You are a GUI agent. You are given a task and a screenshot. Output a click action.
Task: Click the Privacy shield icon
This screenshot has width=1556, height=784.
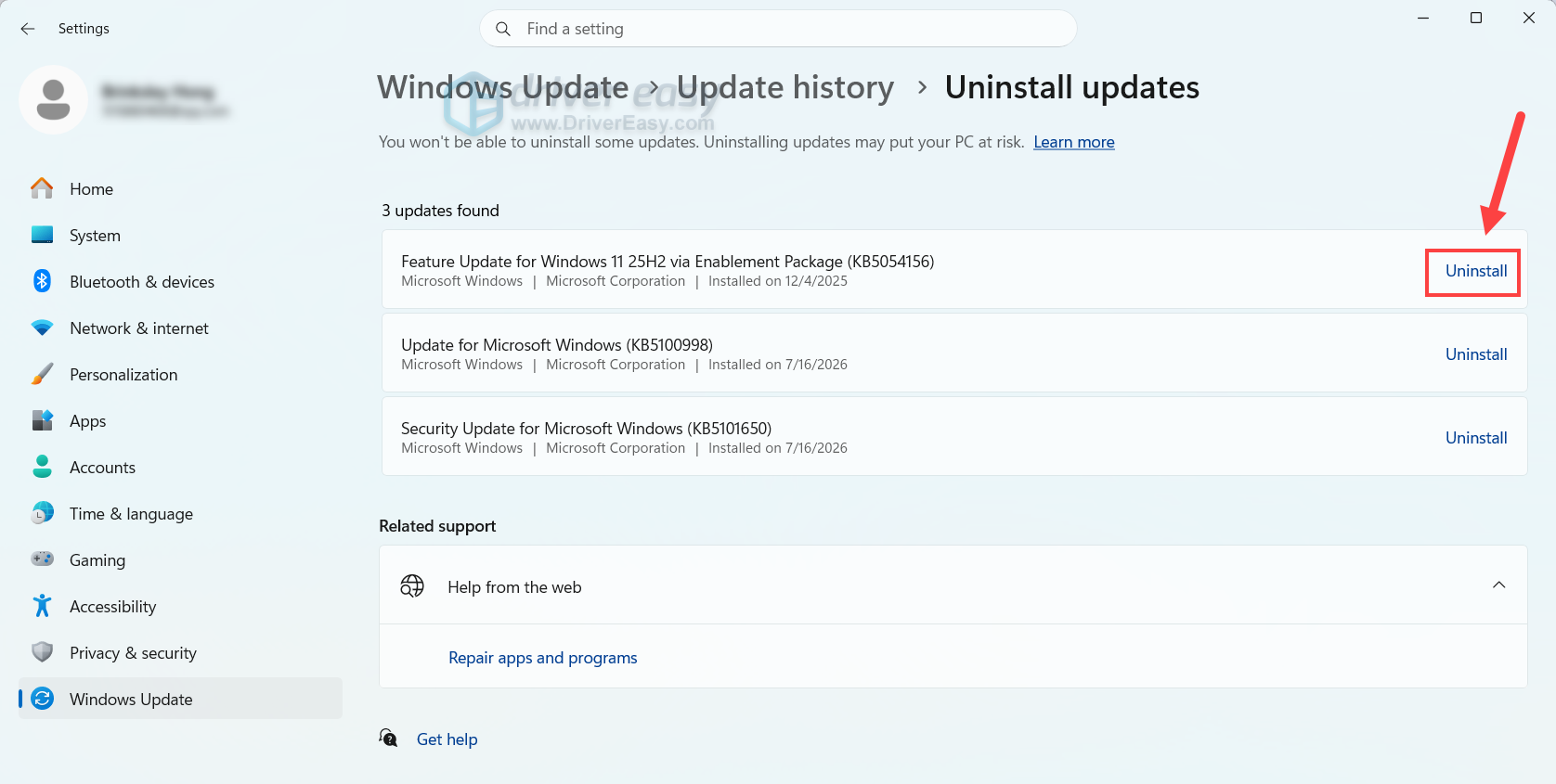[x=42, y=652]
